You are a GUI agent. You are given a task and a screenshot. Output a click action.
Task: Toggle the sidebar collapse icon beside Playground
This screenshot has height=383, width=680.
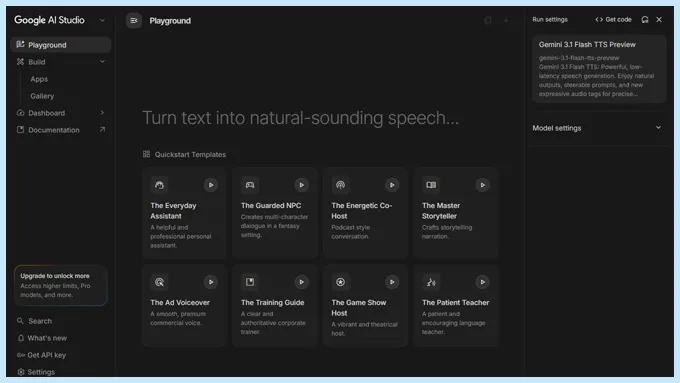click(134, 20)
